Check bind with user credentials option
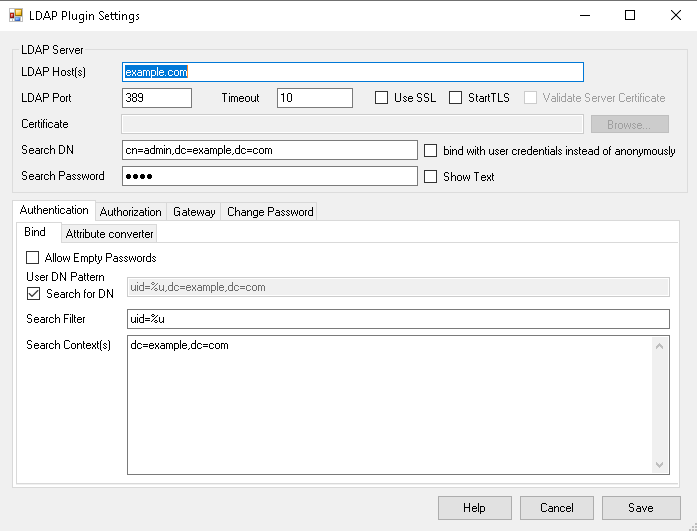697x531 pixels. click(431, 151)
